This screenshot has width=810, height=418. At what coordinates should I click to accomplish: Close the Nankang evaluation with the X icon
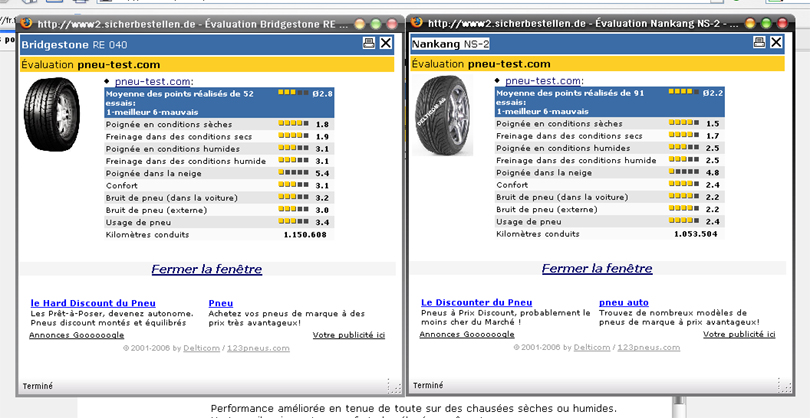(776, 42)
